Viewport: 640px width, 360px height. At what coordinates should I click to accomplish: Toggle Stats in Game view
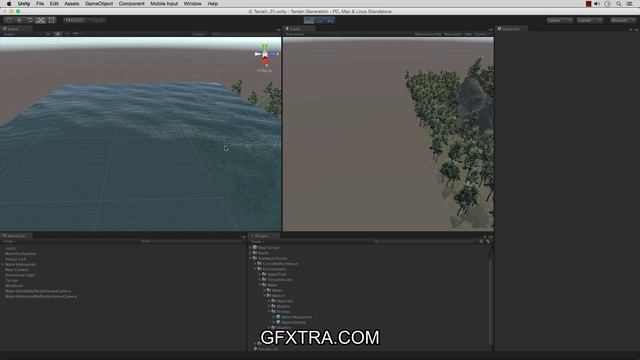click(x=468, y=34)
